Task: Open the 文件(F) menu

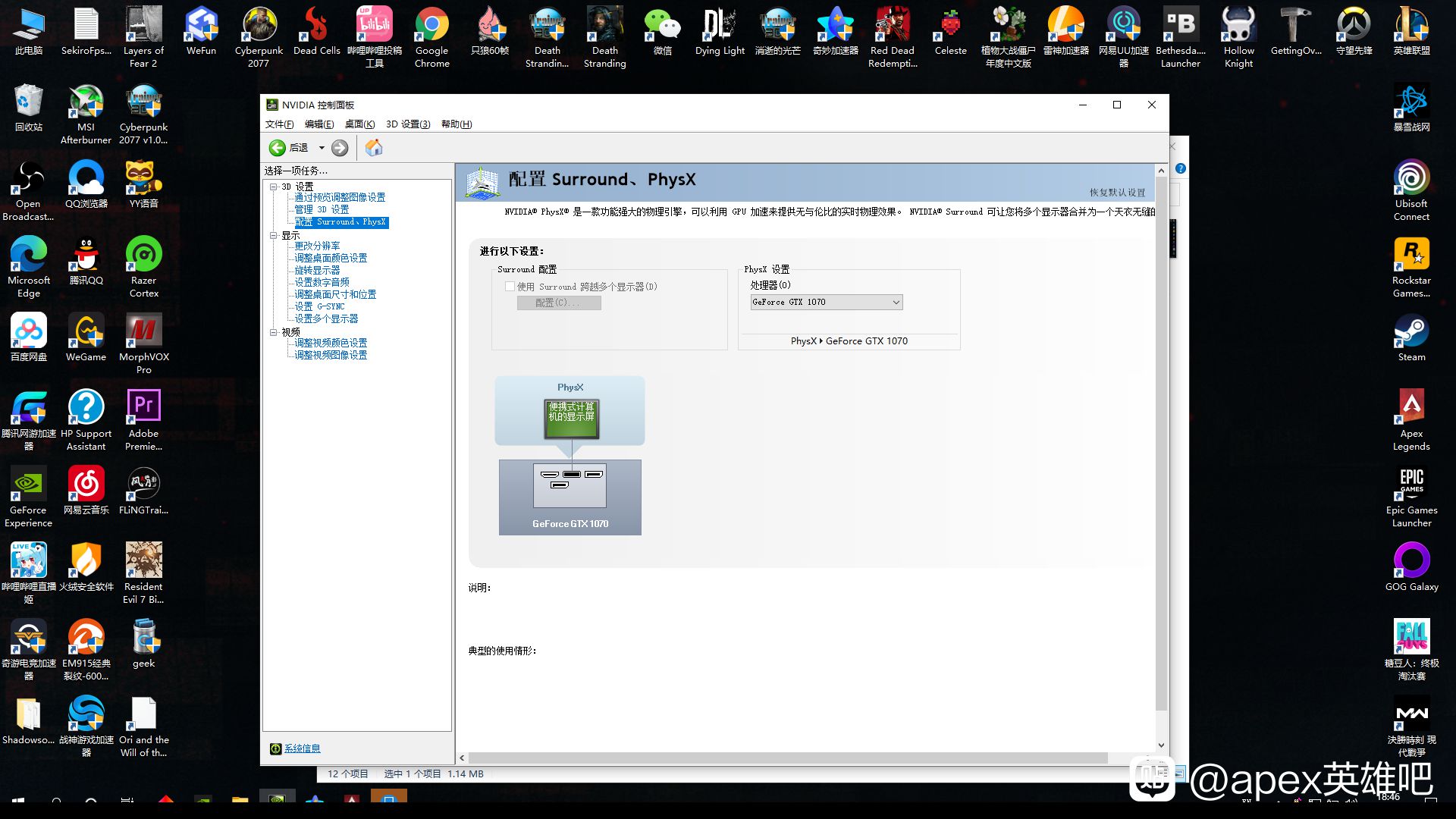Action: pos(279,124)
